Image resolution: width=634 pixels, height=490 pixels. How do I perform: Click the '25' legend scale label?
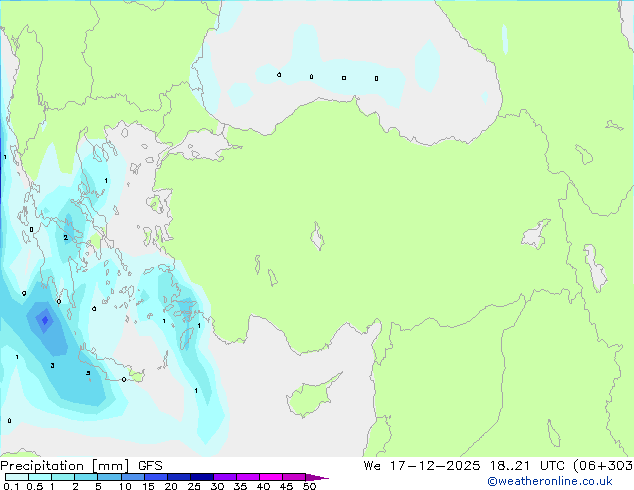click(194, 486)
